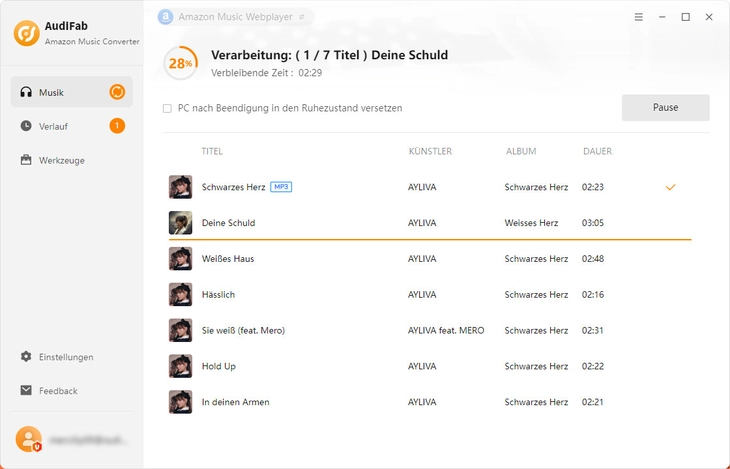730x469 pixels.
Task: Select the track Sie weiß (feat. Mero)
Action: (x=243, y=330)
